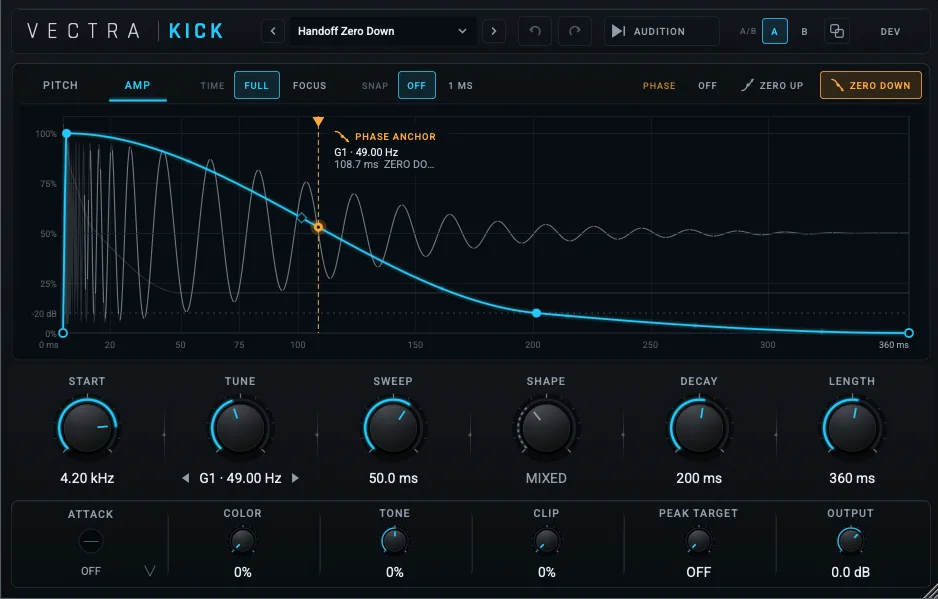This screenshot has width=938, height=599.
Task: Redo the last change
Action: tap(575, 31)
